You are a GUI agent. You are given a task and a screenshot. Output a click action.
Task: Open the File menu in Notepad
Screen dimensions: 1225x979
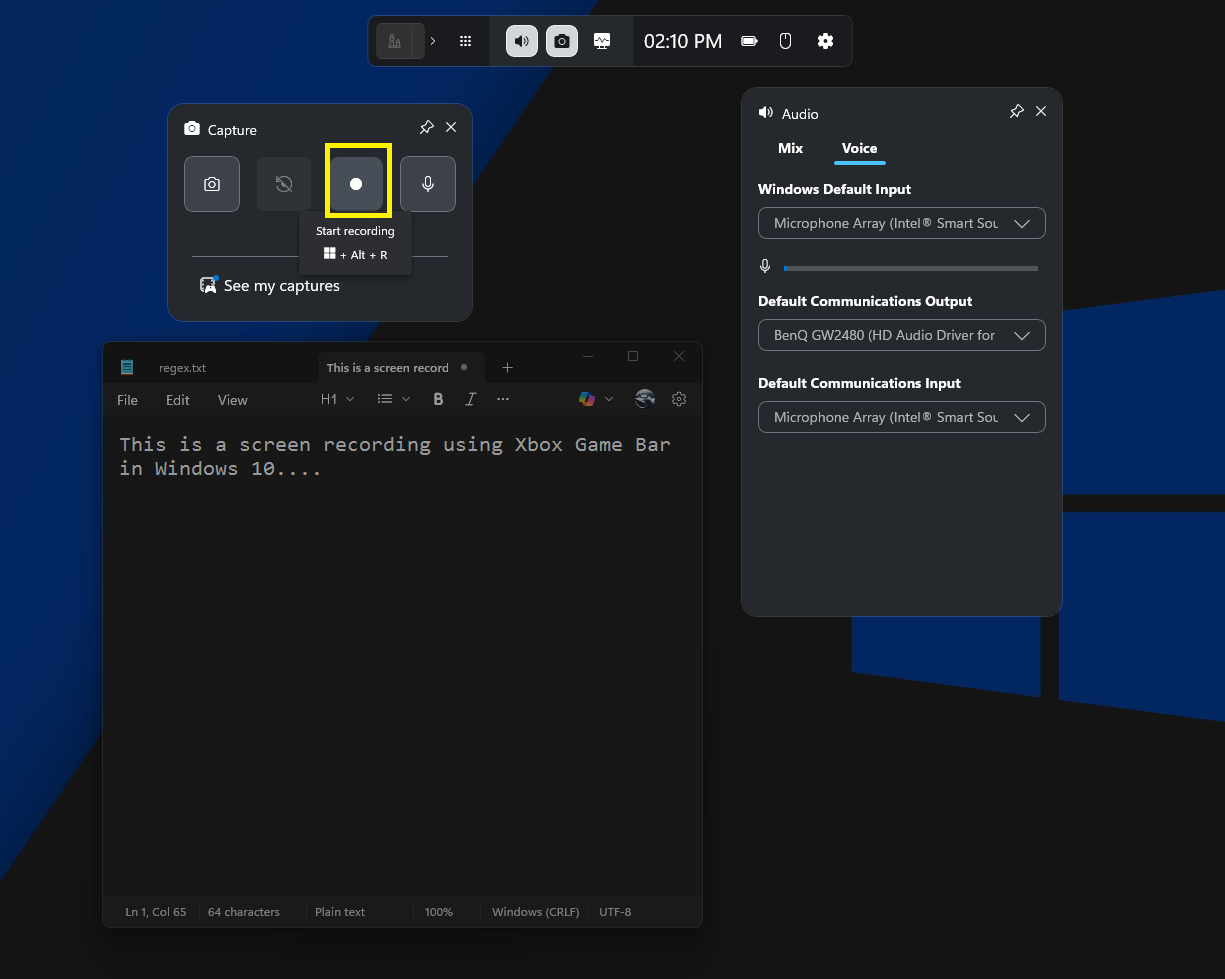127,400
